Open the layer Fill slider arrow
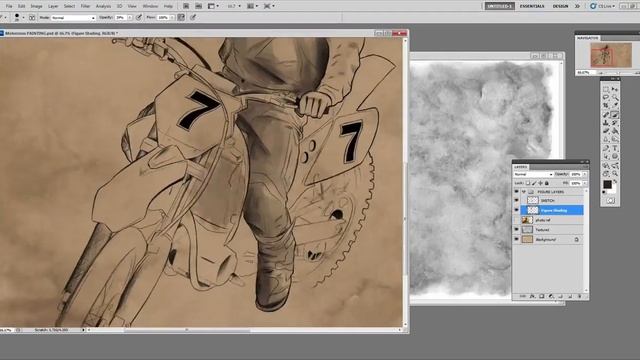The image size is (640, 360). (584, 183)
